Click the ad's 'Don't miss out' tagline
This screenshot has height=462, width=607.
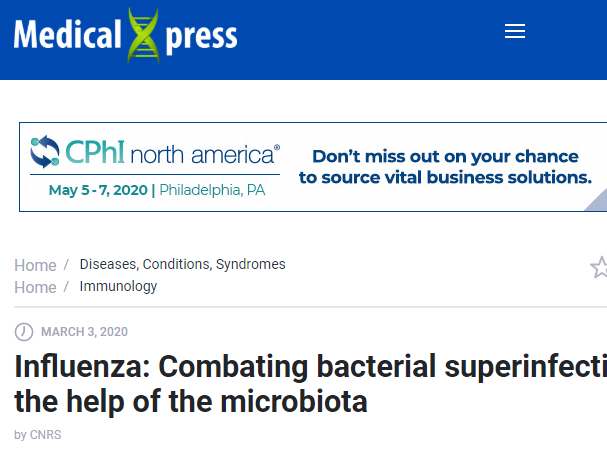[445, 156]
